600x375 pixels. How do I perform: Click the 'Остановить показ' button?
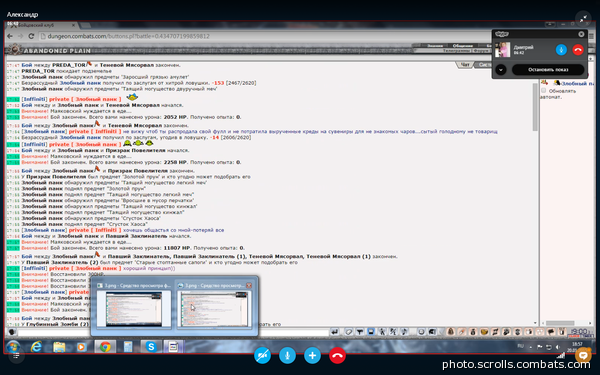point(548,70)
